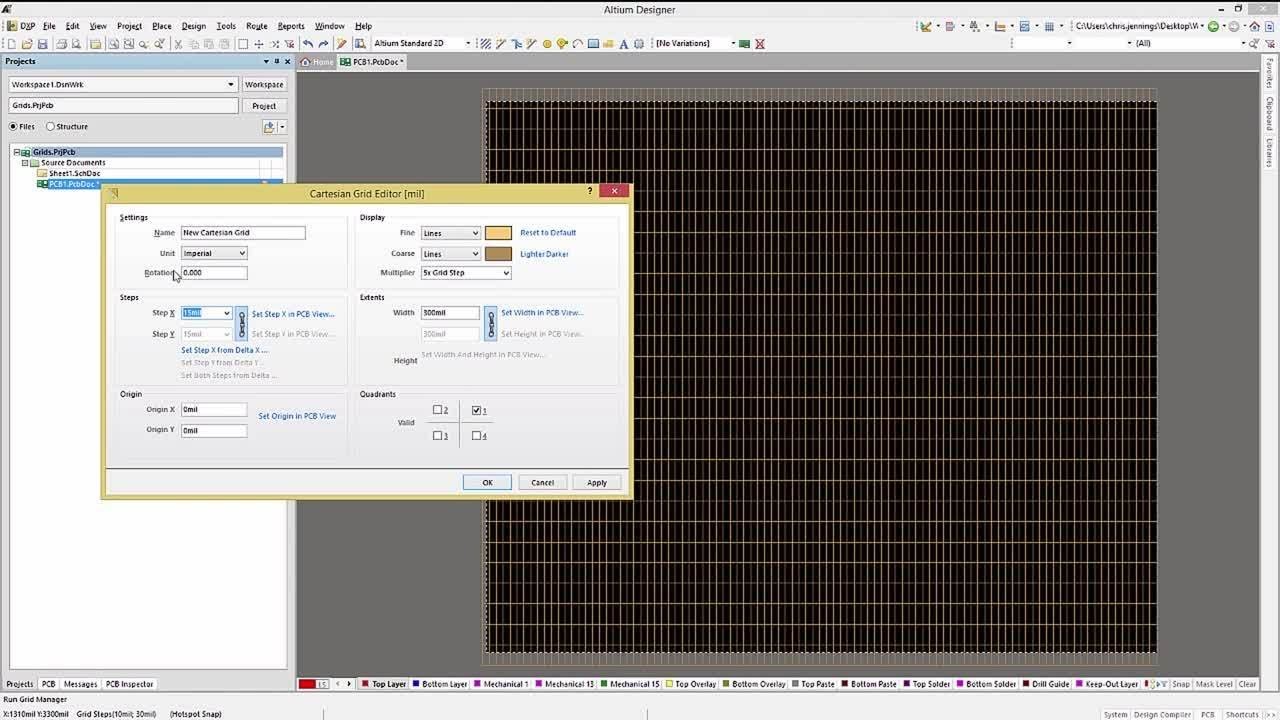Select the Place Pad circle icon
Viewport: 1280px width, 720px height.
(547, 44)
